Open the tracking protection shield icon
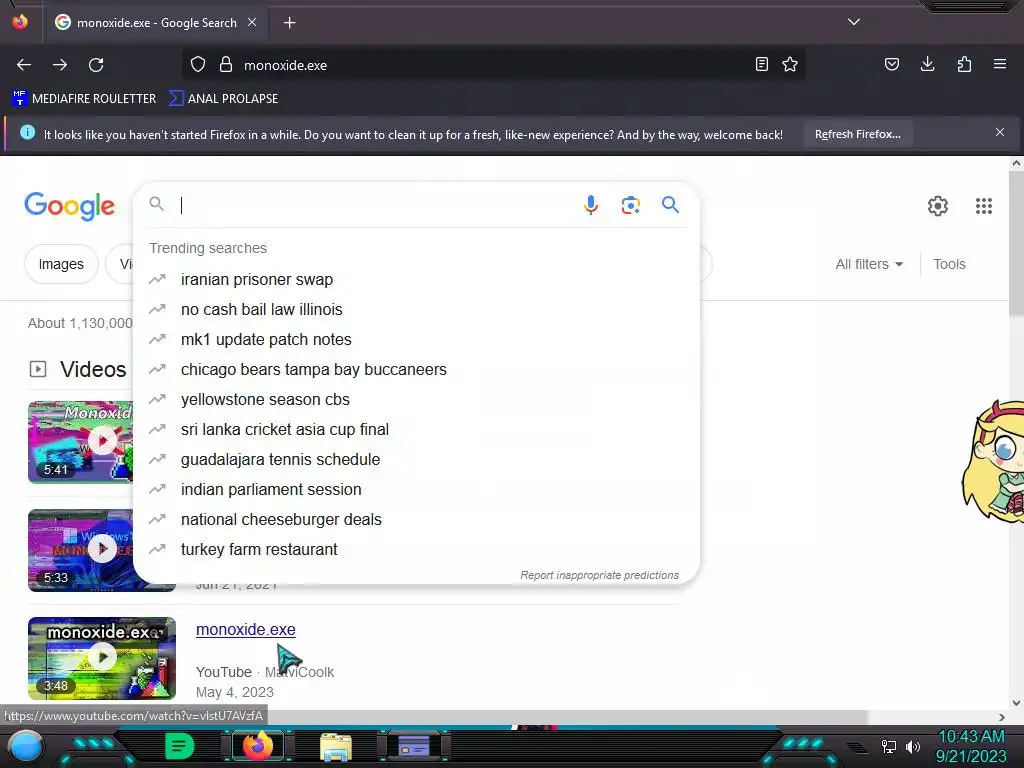The image size is (1024, 768). (198, 65)
